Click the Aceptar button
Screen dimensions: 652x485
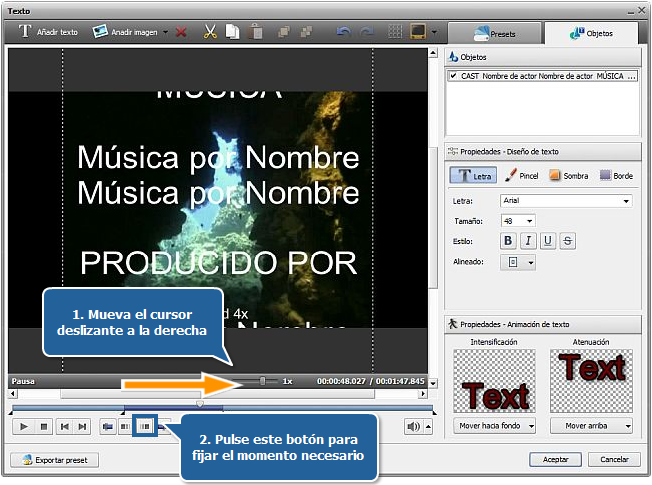[555, 459]
